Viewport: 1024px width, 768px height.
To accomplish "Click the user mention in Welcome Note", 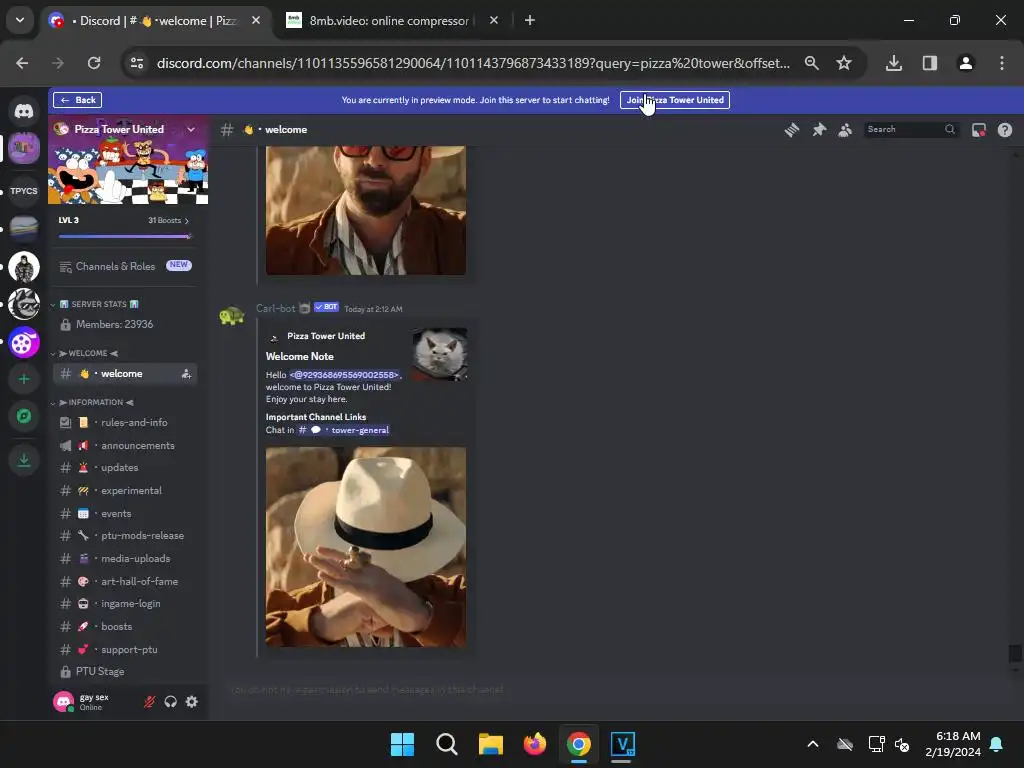I will (x=344, y=375).
